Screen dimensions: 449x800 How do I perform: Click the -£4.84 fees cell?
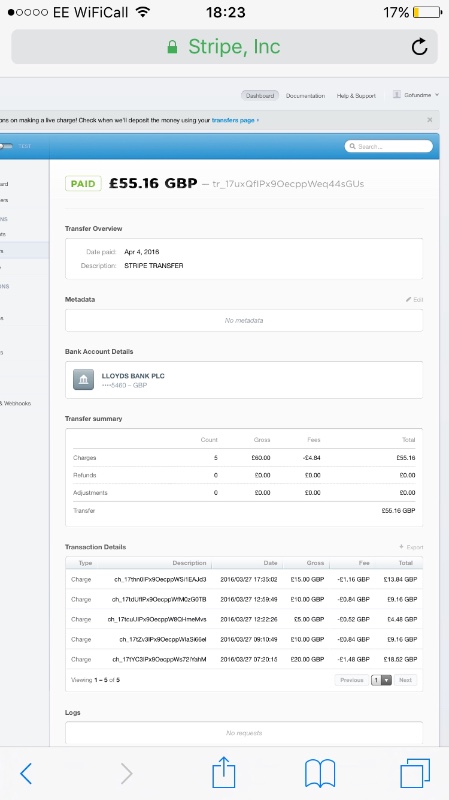[x=311, y=458]
